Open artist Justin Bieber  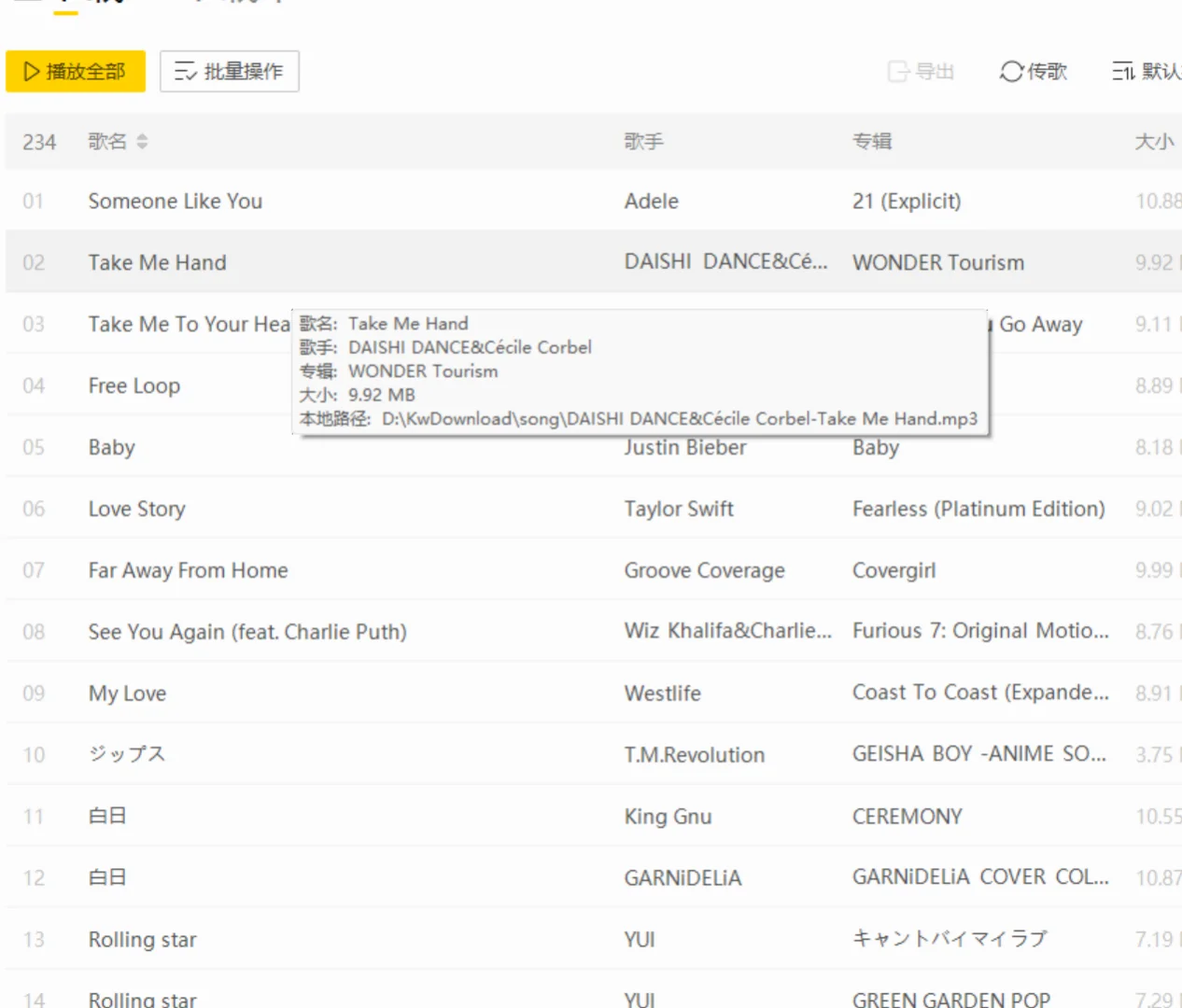pos(685,448)
